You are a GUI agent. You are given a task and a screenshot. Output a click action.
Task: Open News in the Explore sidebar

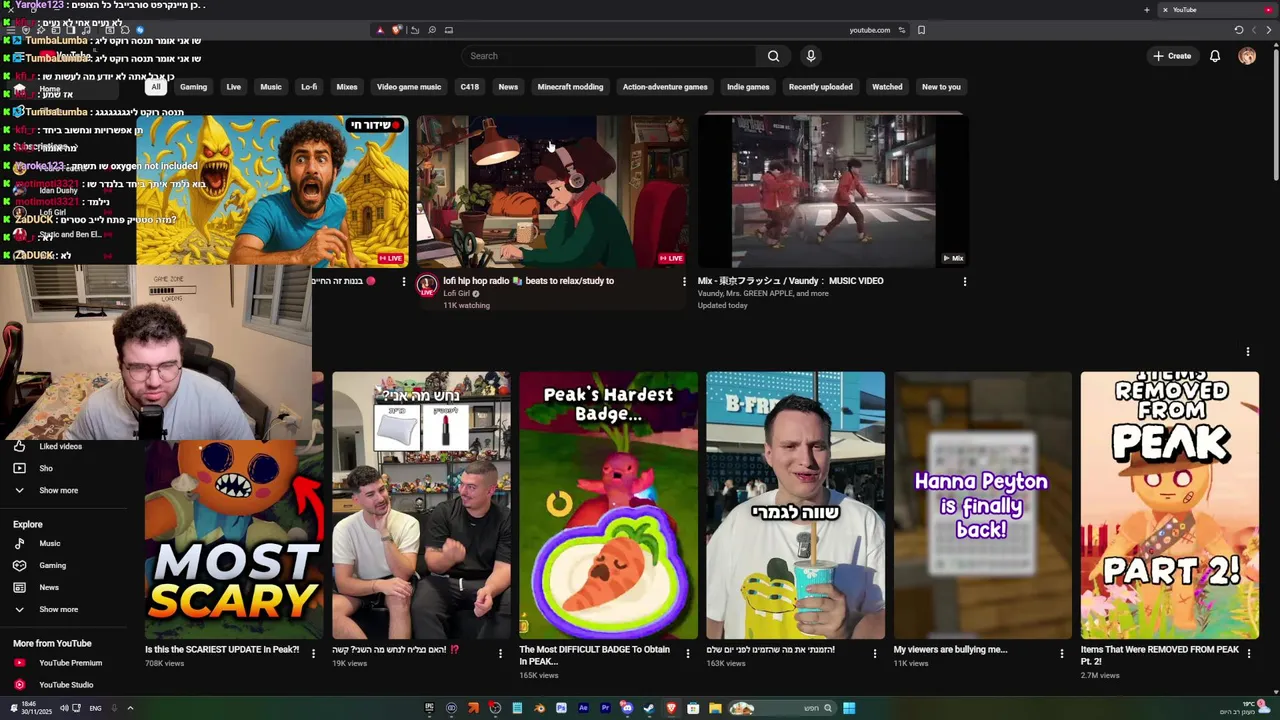49,587
